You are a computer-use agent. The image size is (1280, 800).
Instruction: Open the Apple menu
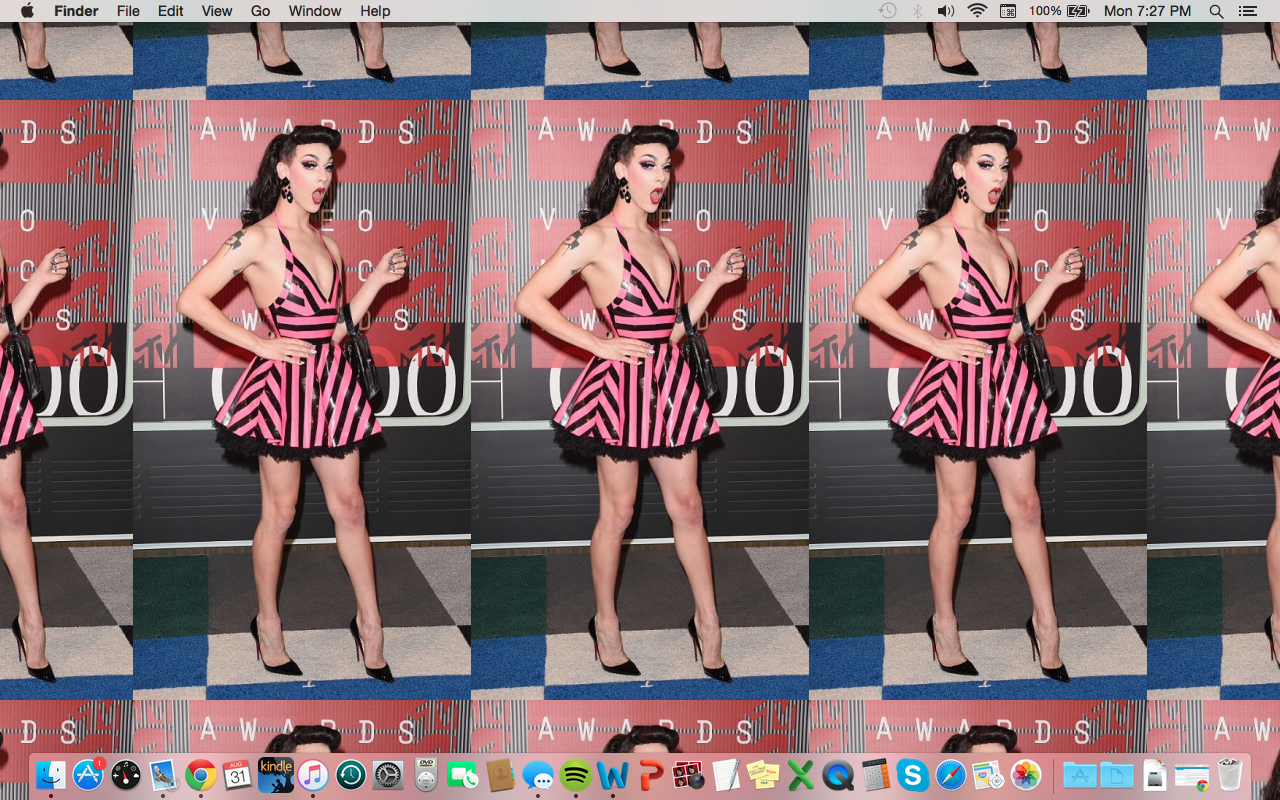[x=27, y=11]
